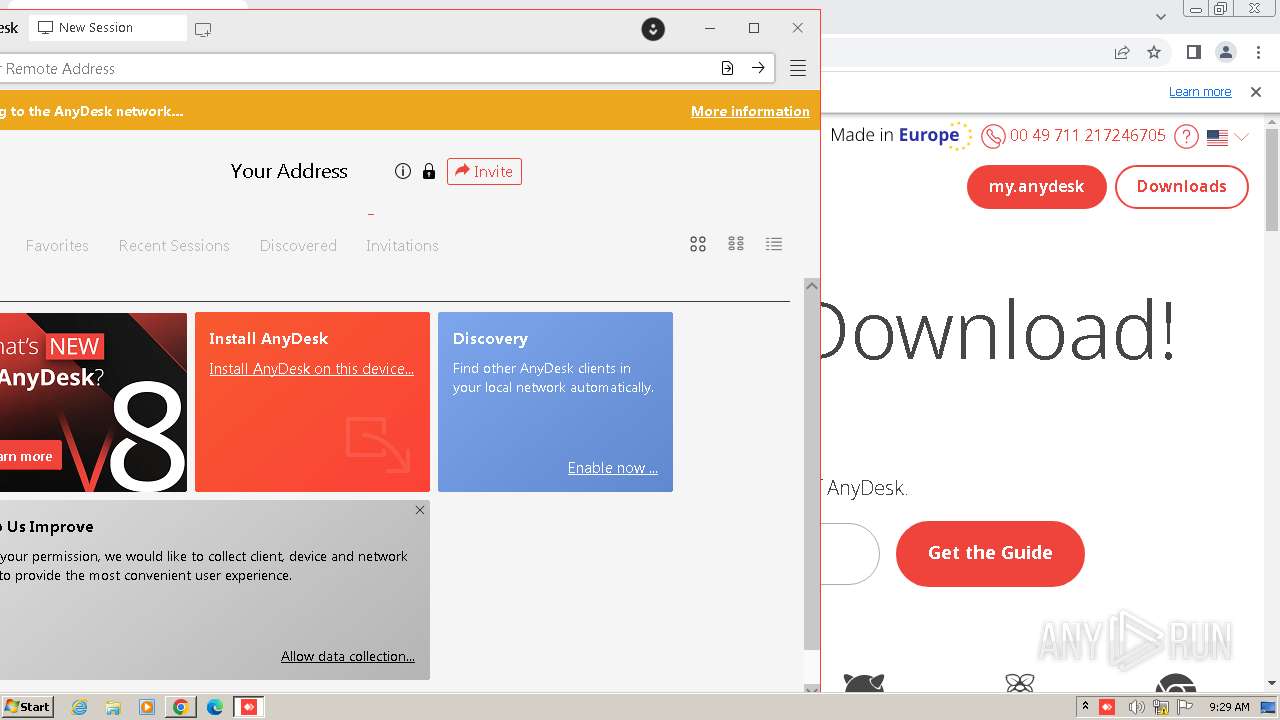The height and width of the screenshot is (720, 1280).
Task: Click the phone icon on the AnyDesk website
Action: 993,136
